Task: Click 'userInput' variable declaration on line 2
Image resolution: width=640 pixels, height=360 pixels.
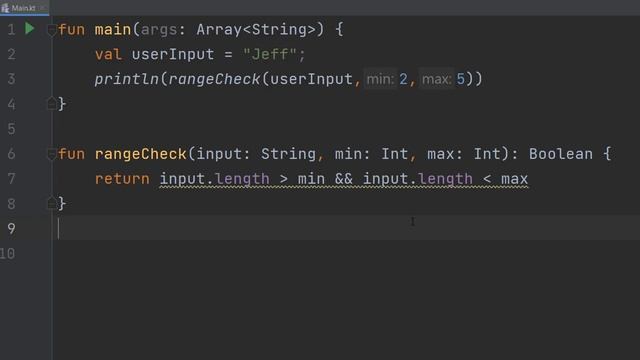Action: pyautogui.click(x=173, y=54)
